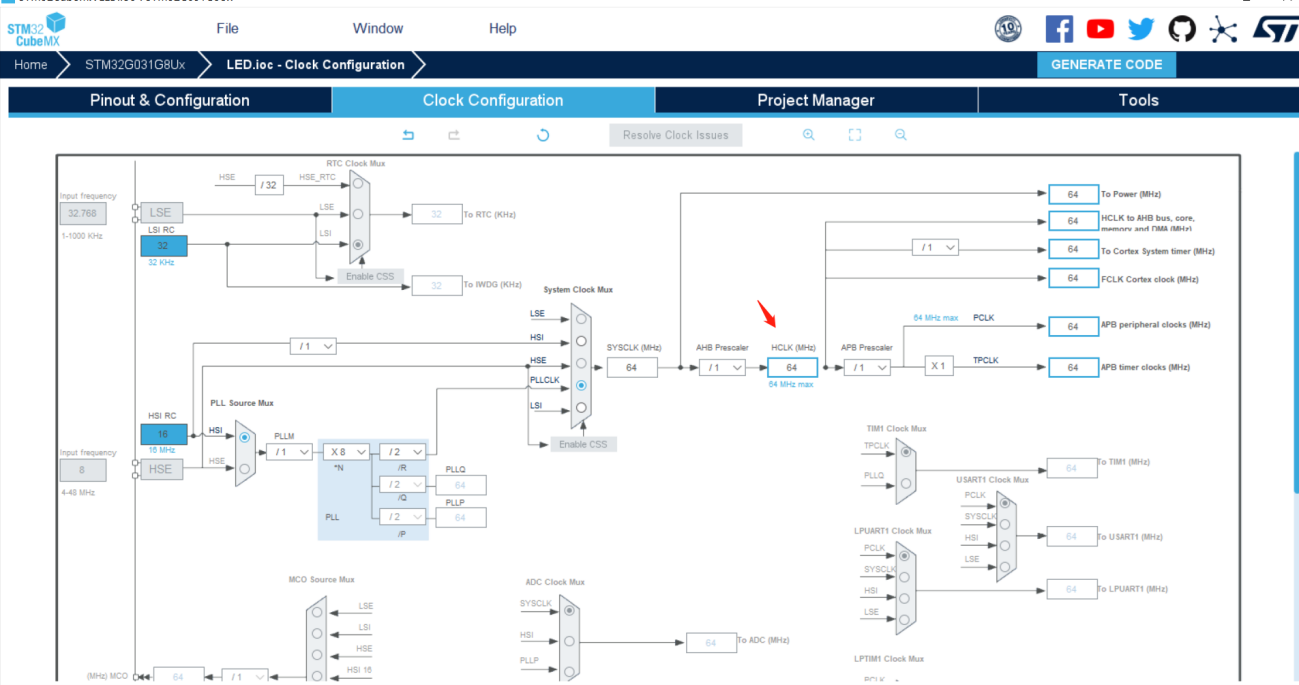Click the HCLK 64 MHz input field
Image resolution: width=1299 pixels, height=685 pixels.
792,368
